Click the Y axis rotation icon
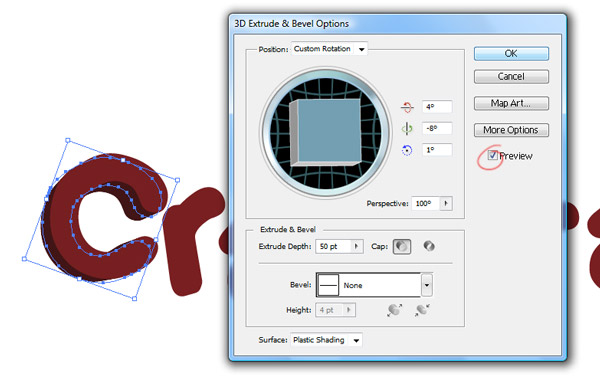 [x=407, y=129]
